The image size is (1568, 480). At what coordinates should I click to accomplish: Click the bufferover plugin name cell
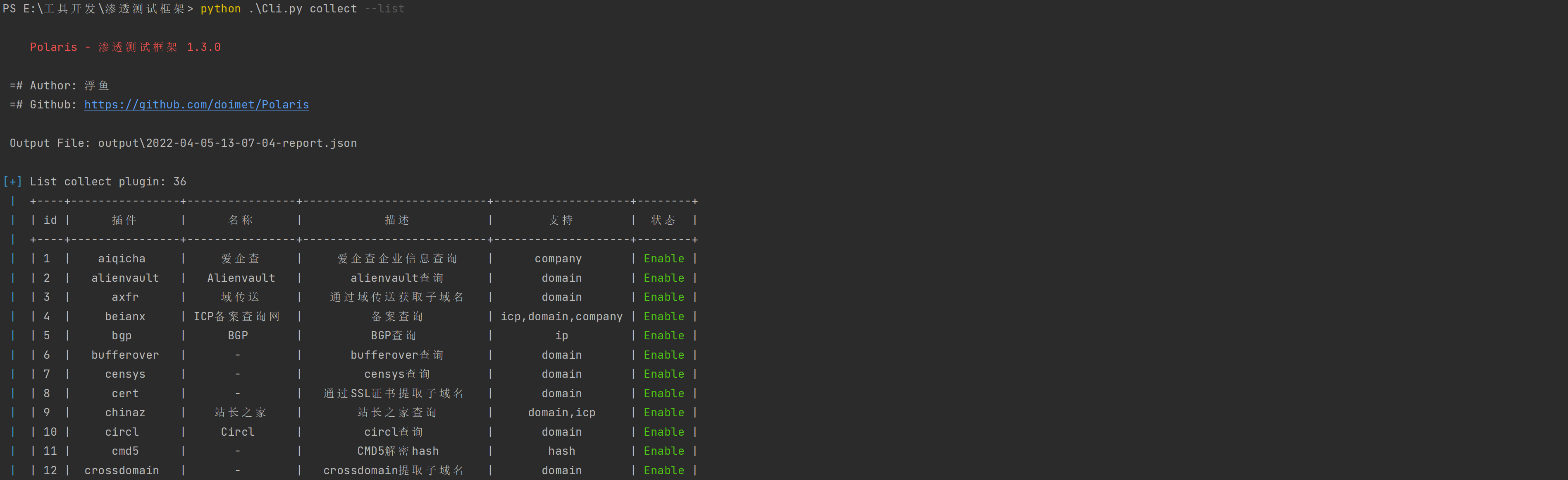[125, 355]
